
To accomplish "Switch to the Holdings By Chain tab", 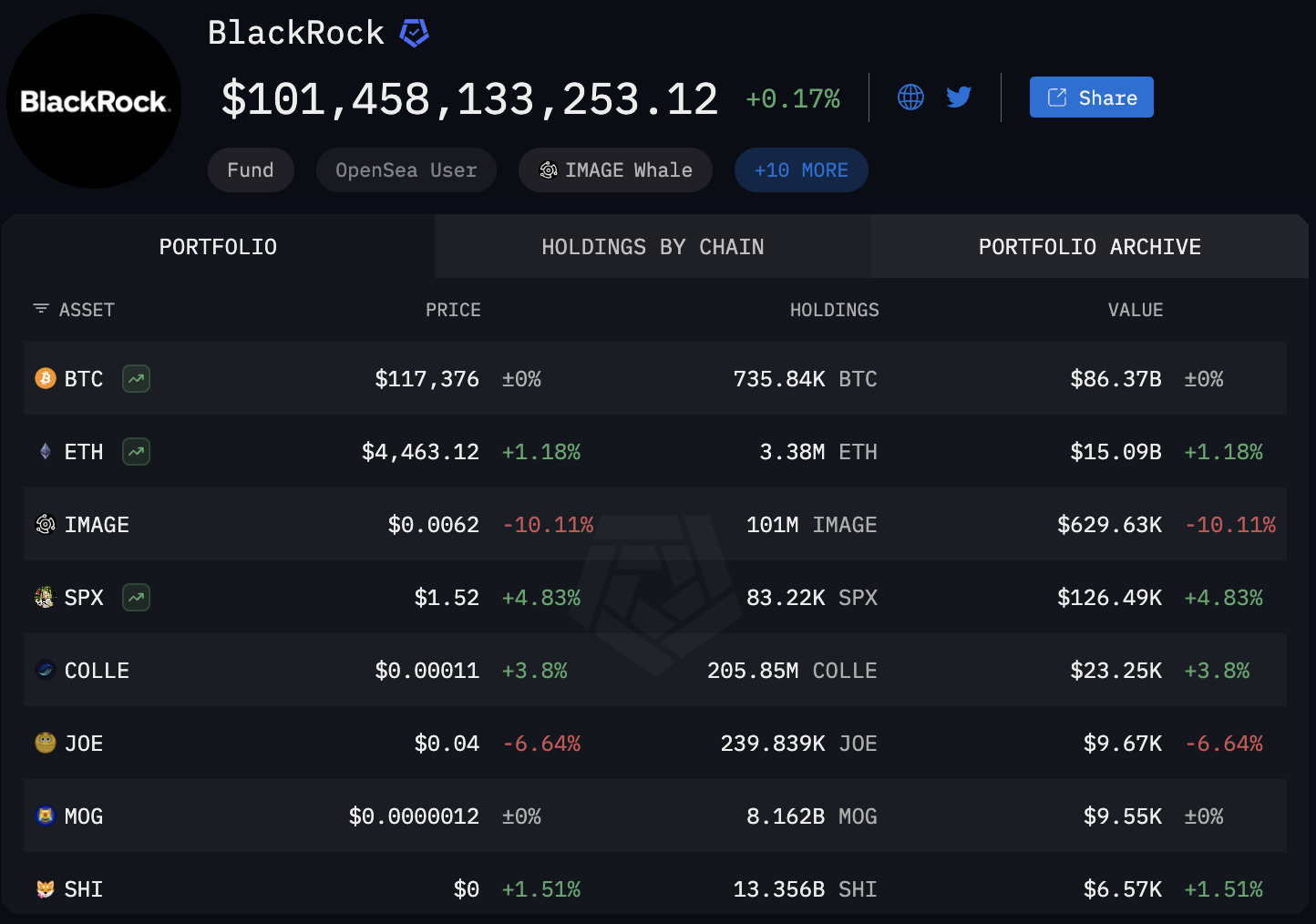I will tap(653, 247).
